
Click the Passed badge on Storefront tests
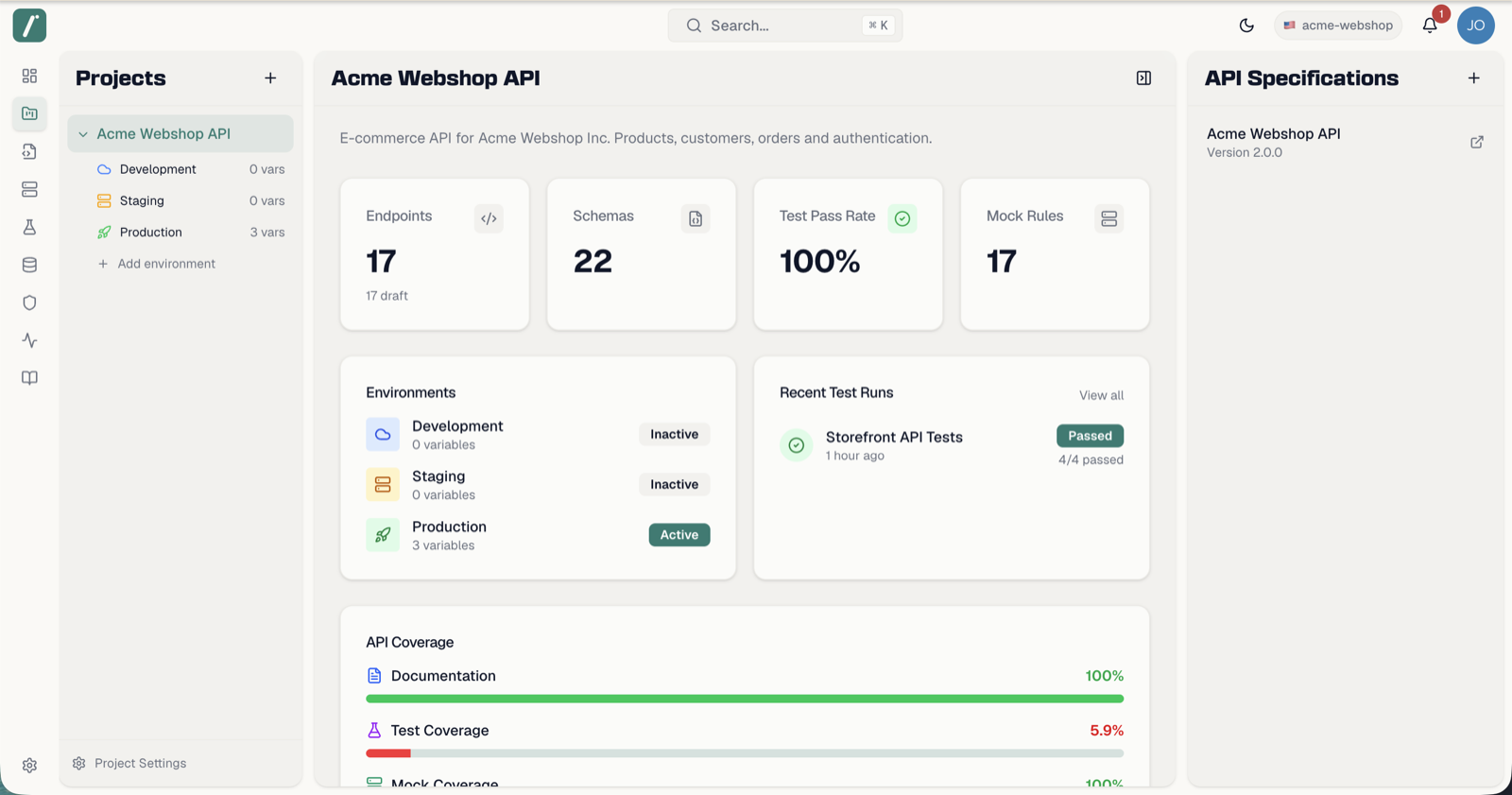[x=1090, y=436]
